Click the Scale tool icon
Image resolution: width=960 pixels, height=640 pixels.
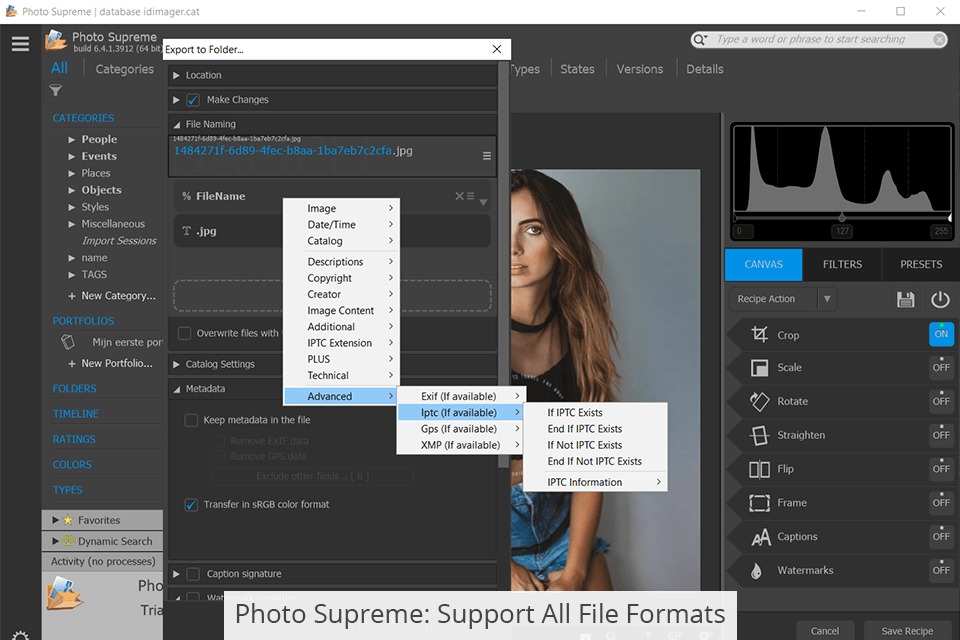pyautogui.click(x=759, y=367)
